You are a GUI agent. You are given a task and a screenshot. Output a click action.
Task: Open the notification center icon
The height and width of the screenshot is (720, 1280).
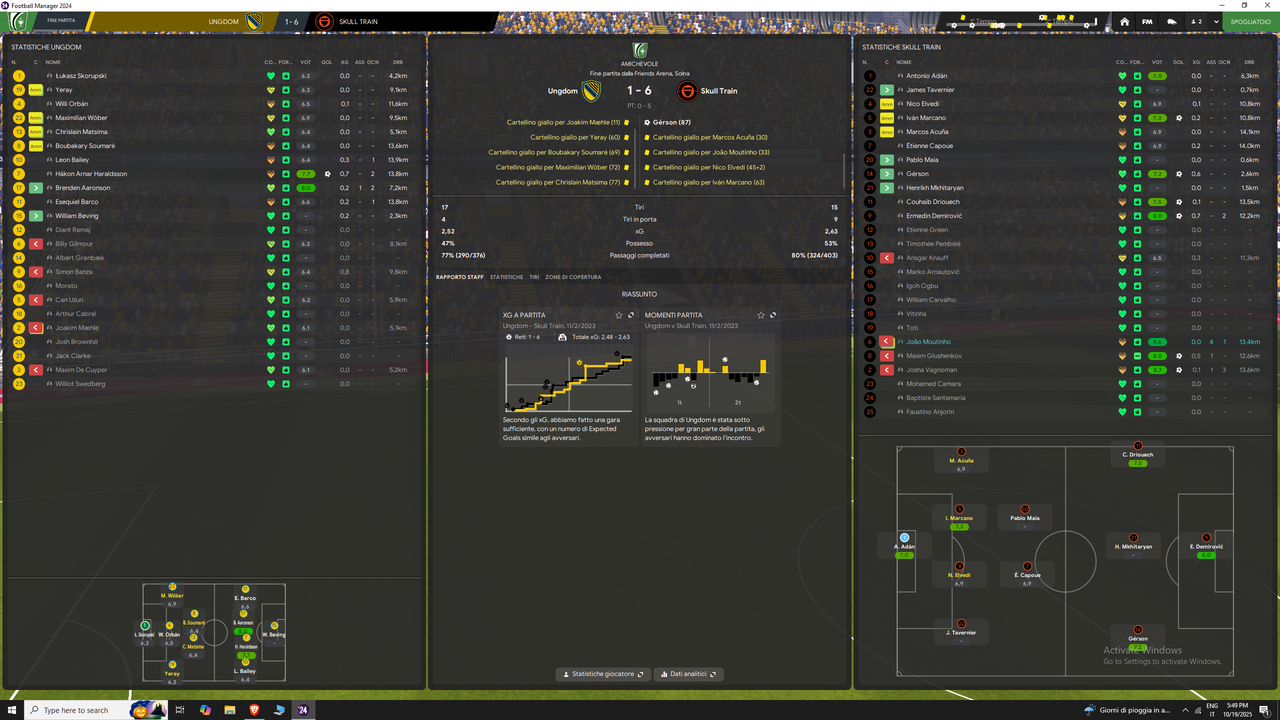pyautogui.click(x=1265, y=710)
